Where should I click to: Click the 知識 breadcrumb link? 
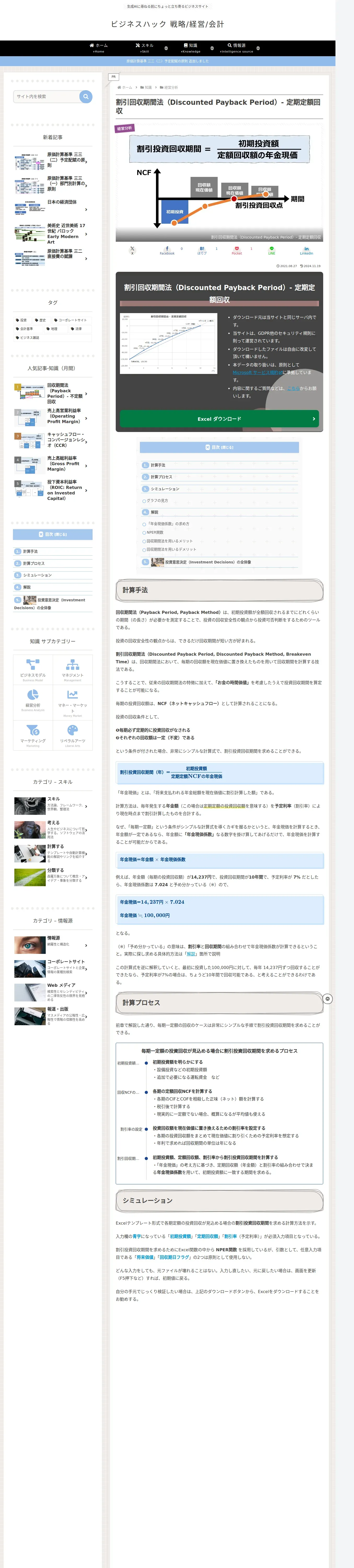pos(148,88)
